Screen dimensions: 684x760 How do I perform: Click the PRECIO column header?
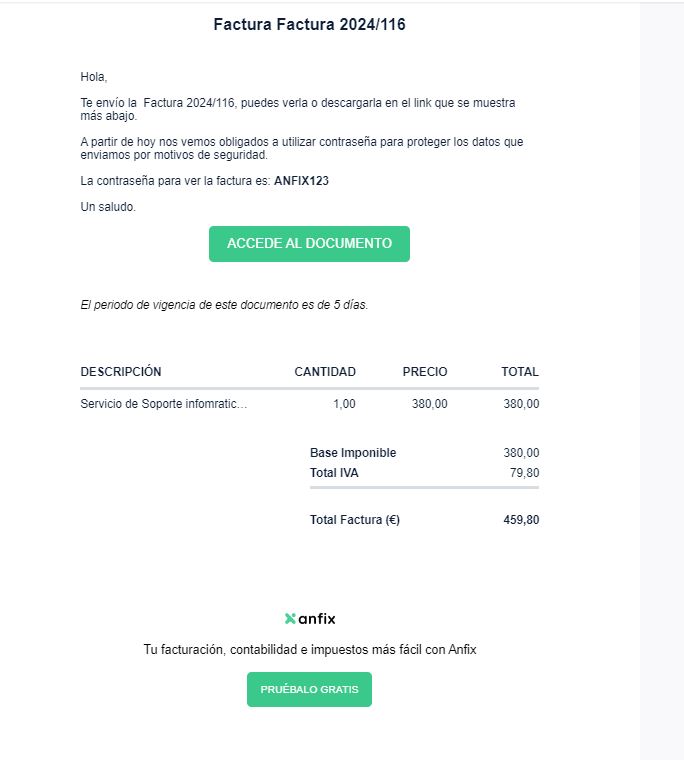pos(425,372)
